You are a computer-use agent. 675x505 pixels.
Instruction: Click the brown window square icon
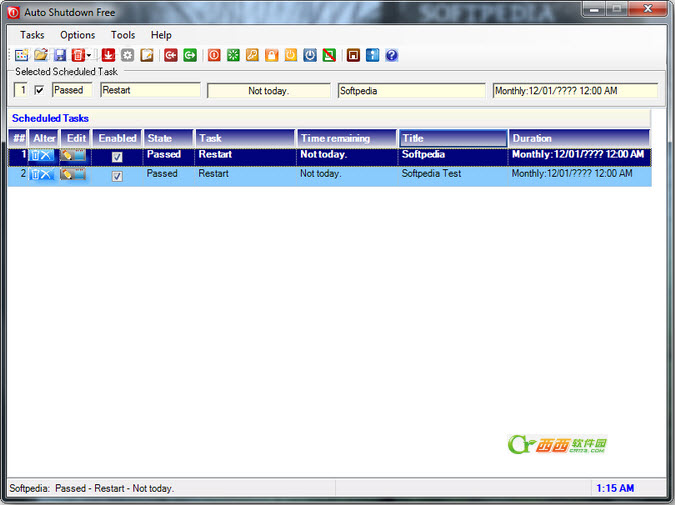pyautogui.click(x=353, y=55)
